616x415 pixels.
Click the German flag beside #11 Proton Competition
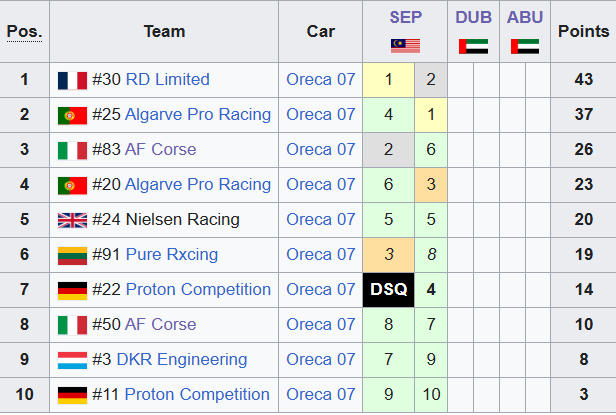pos(72,395)
